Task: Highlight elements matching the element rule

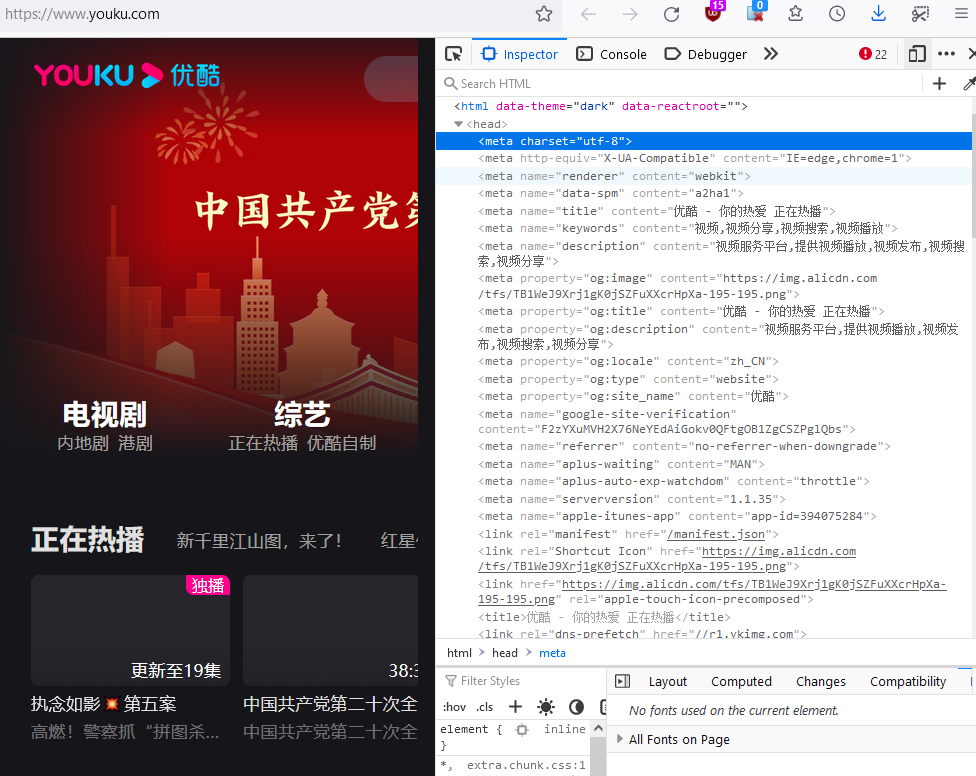Action: pyautogui.click(x=522, y=729)
